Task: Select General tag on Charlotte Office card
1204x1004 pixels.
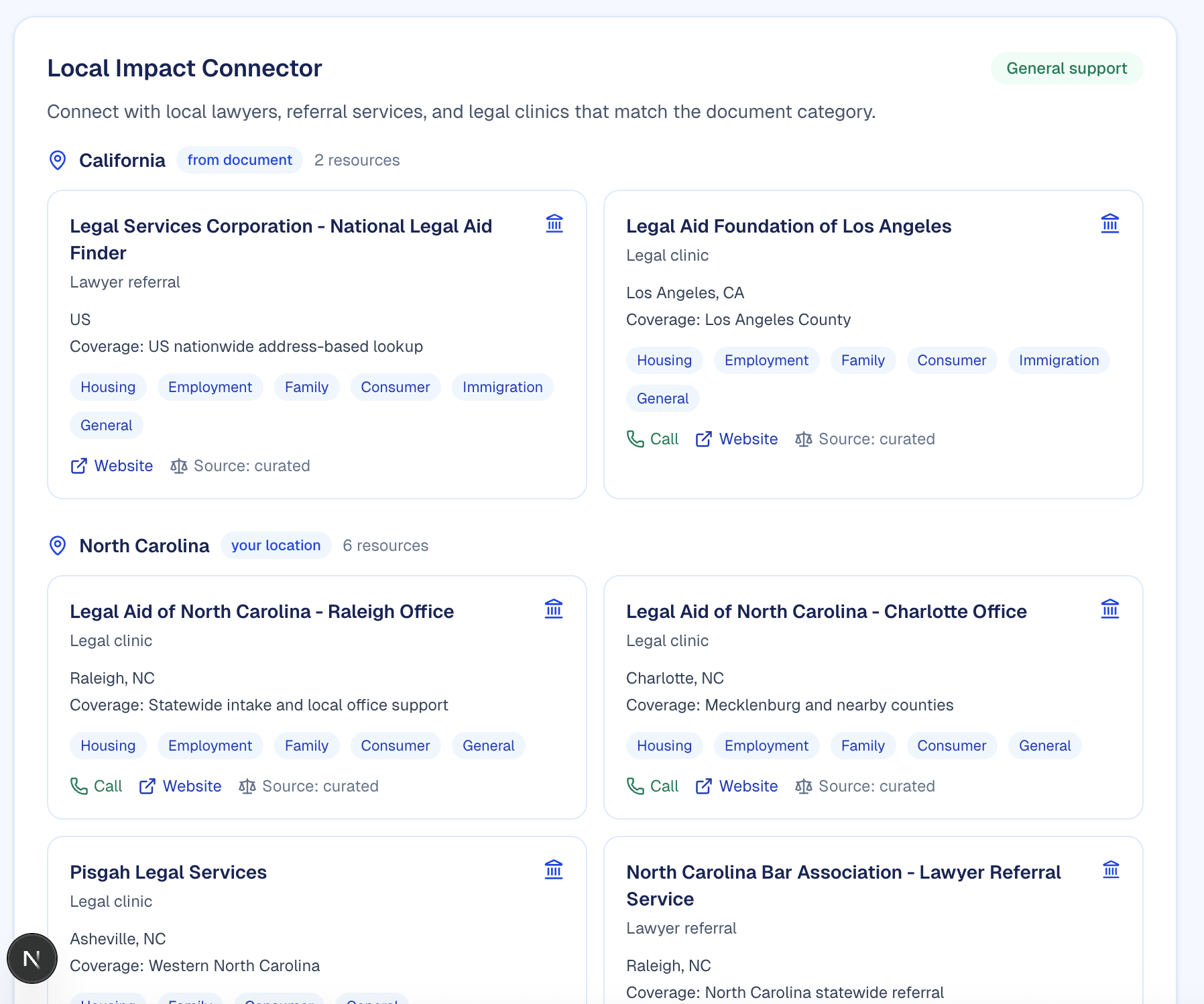Action: click(x=1045, y=746)
